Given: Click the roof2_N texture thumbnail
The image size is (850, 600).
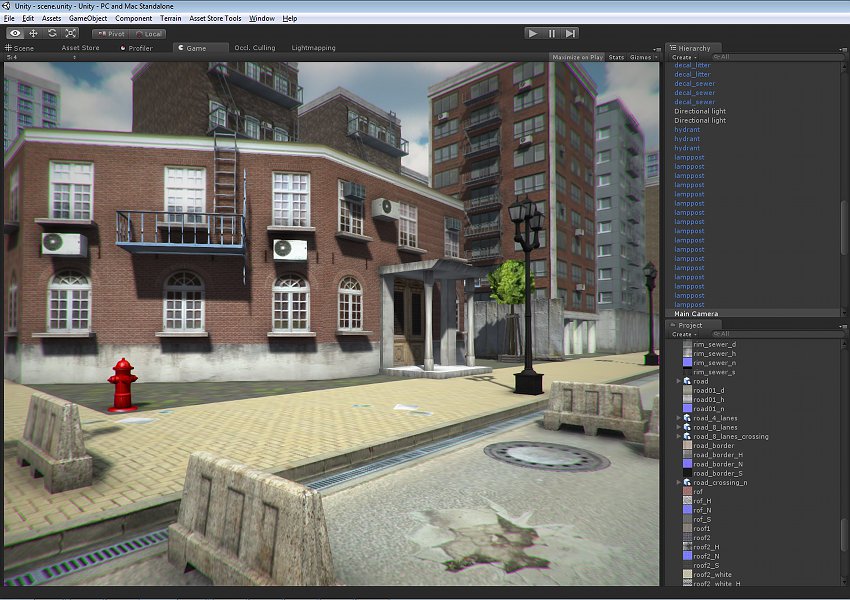Looking at the screenshot, I should pos(687,556).
